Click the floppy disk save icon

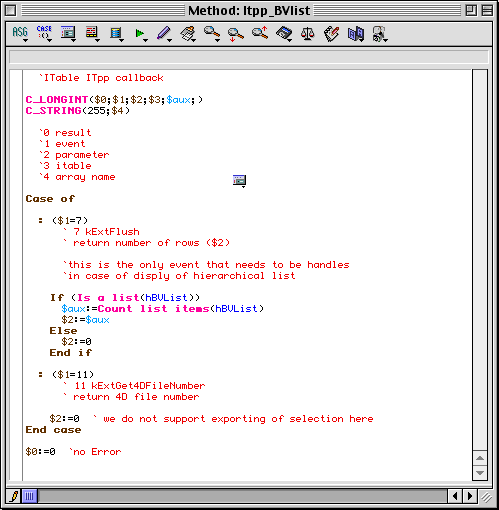click(284, 34)
